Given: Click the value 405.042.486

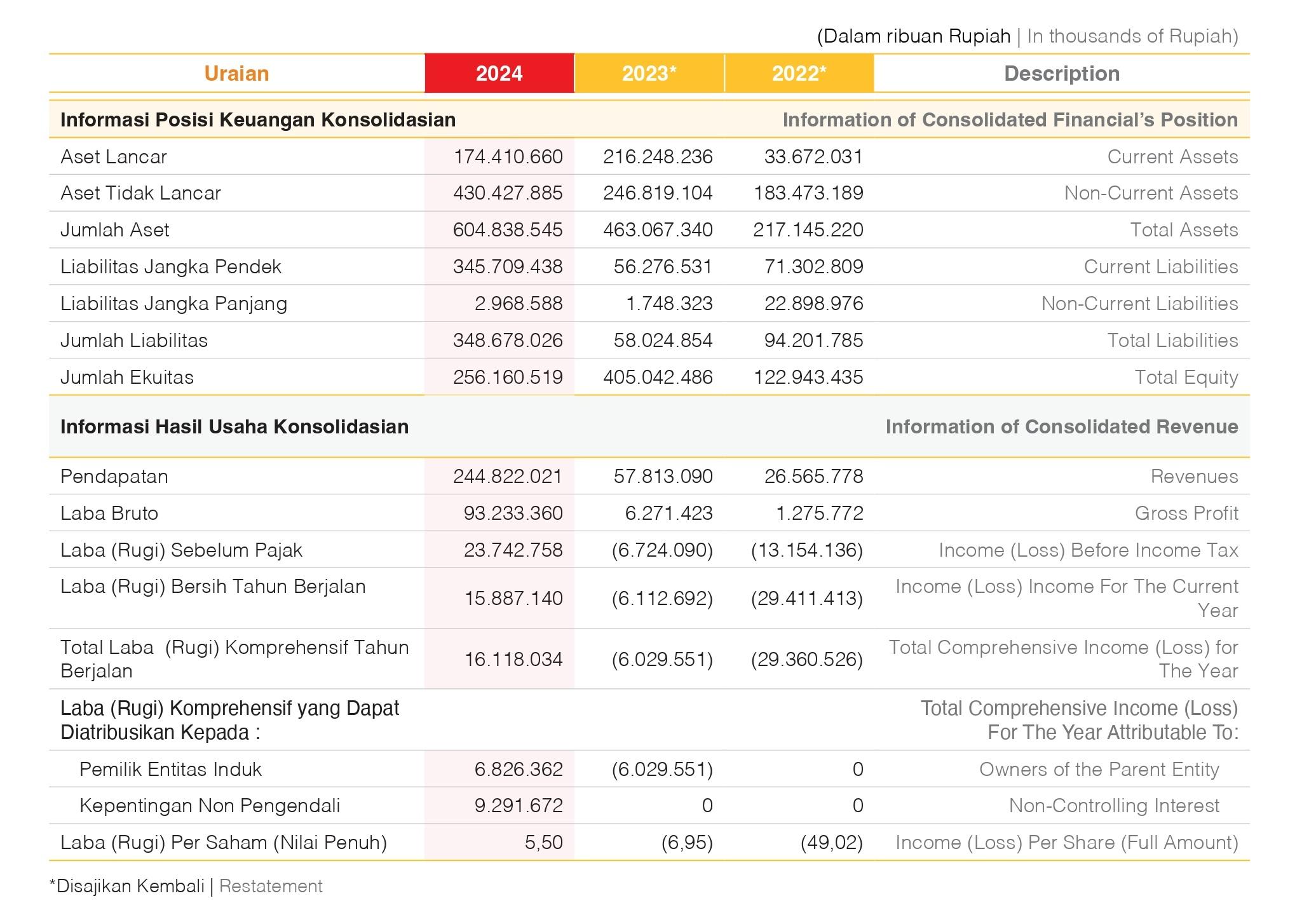Looking at the screenshot, I should click(658, 377).
